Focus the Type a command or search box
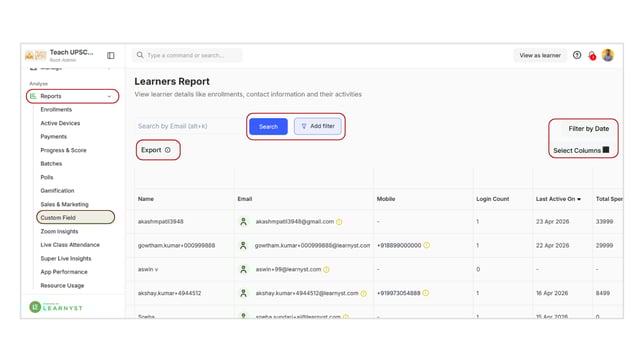644x362 pixels. click(187, 55)
